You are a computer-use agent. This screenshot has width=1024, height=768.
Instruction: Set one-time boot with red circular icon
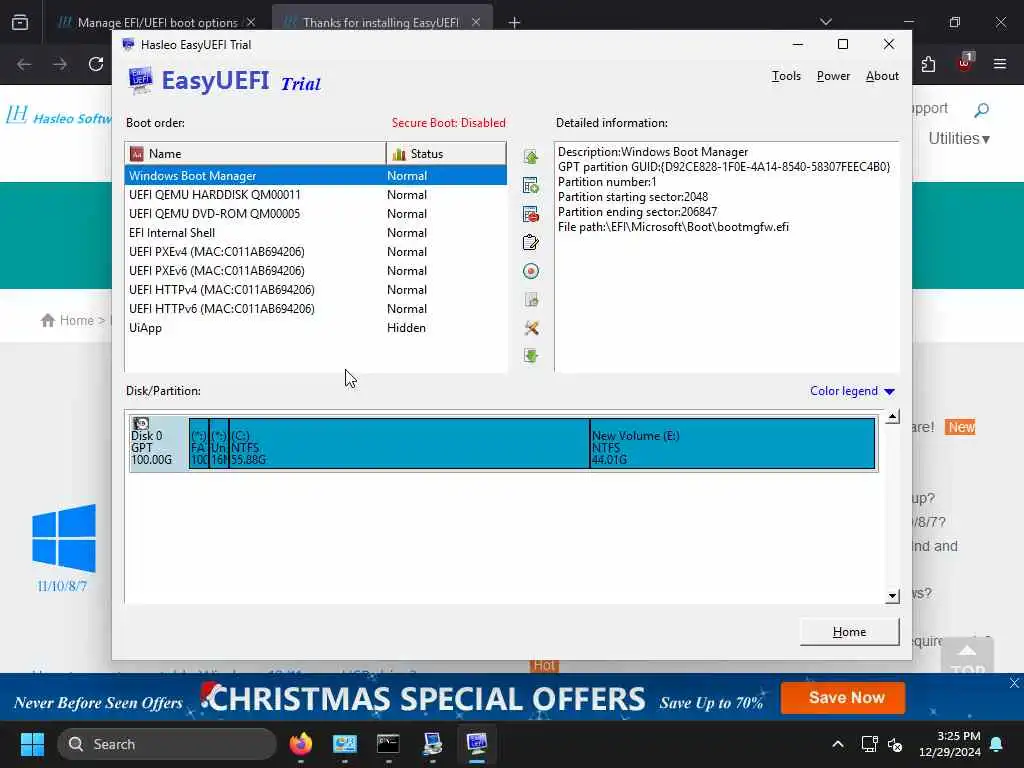(x=531, y=271)
